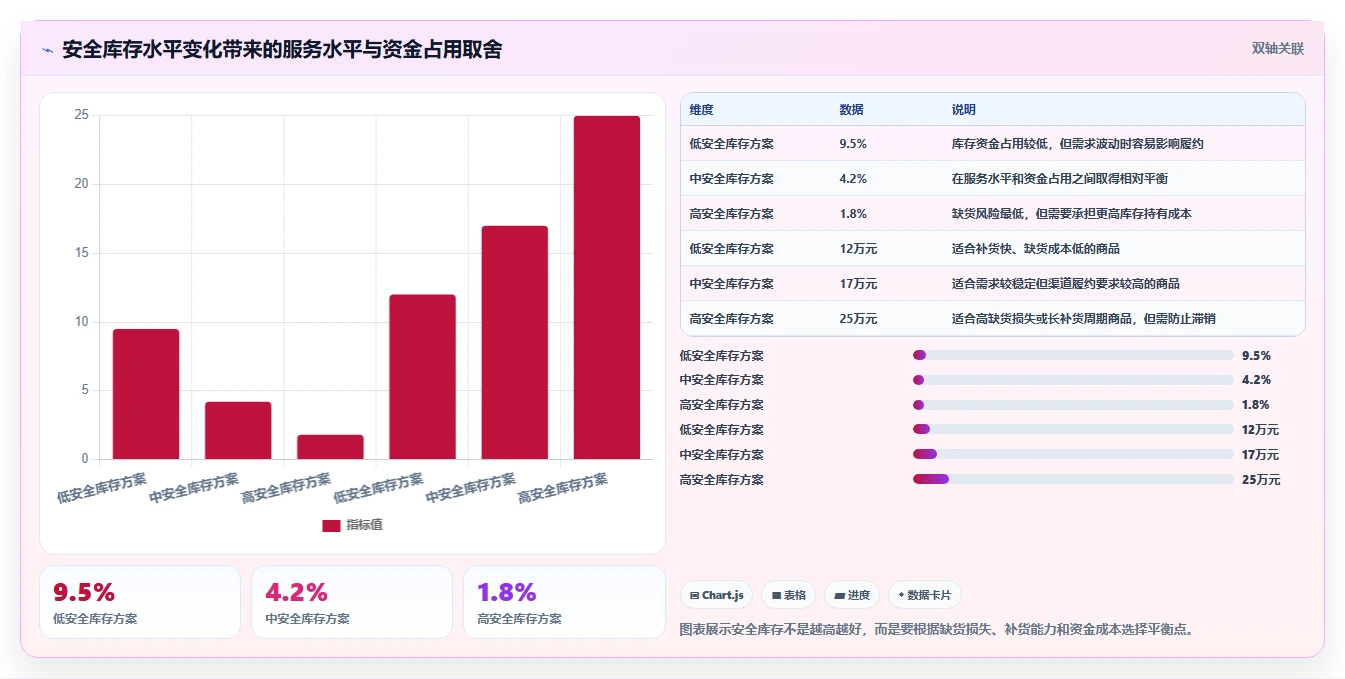Click the 低安全库存方案 cell in the 9.5% table row

(731, 144)
